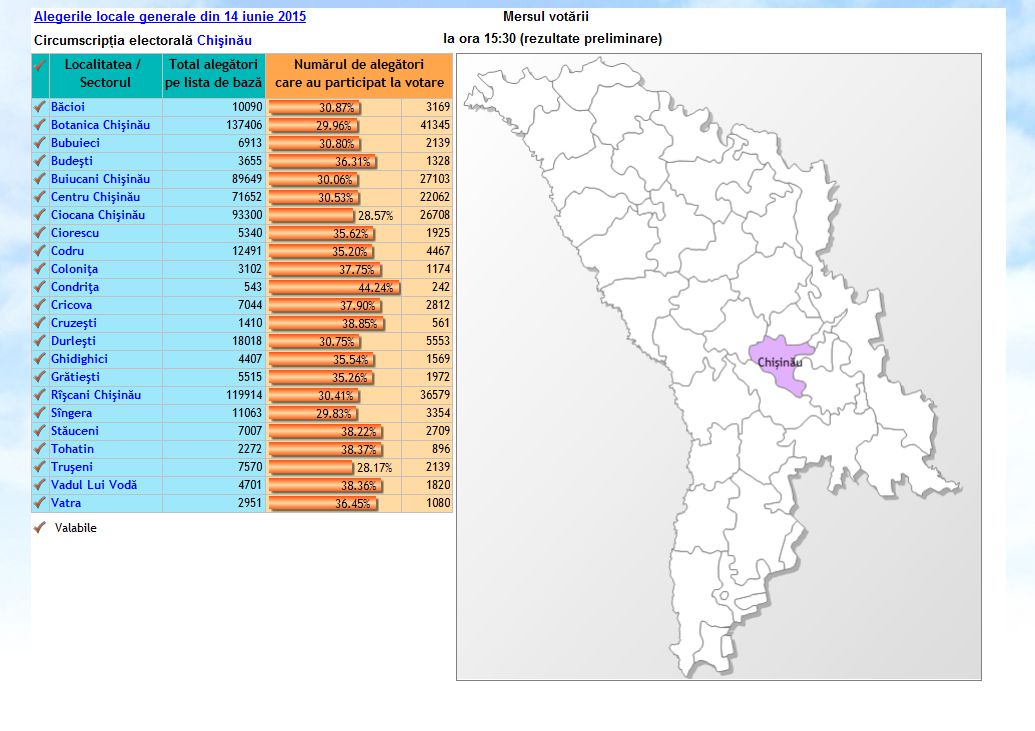Click the checkmark icon in the table header
This screenshot has height=731, width=1035.
40,65
